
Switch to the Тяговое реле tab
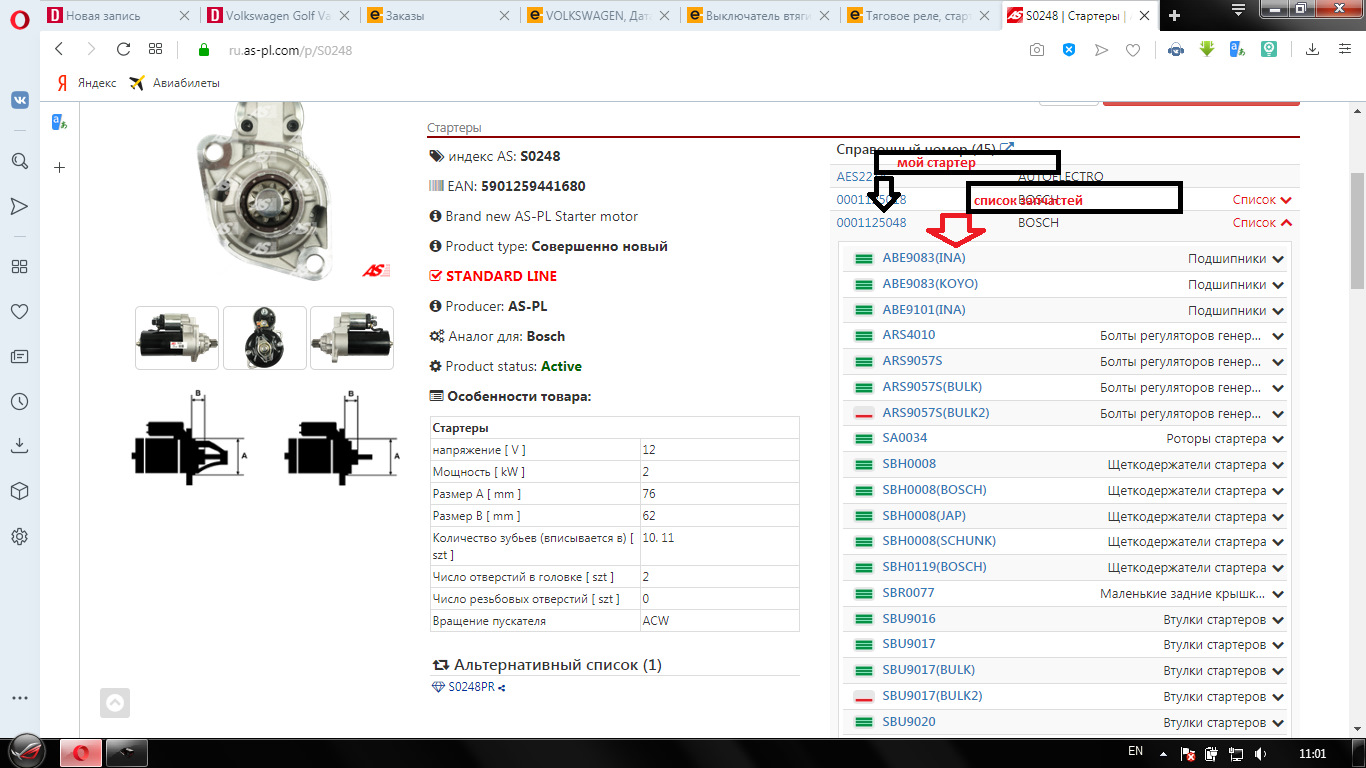pos(918,15)
